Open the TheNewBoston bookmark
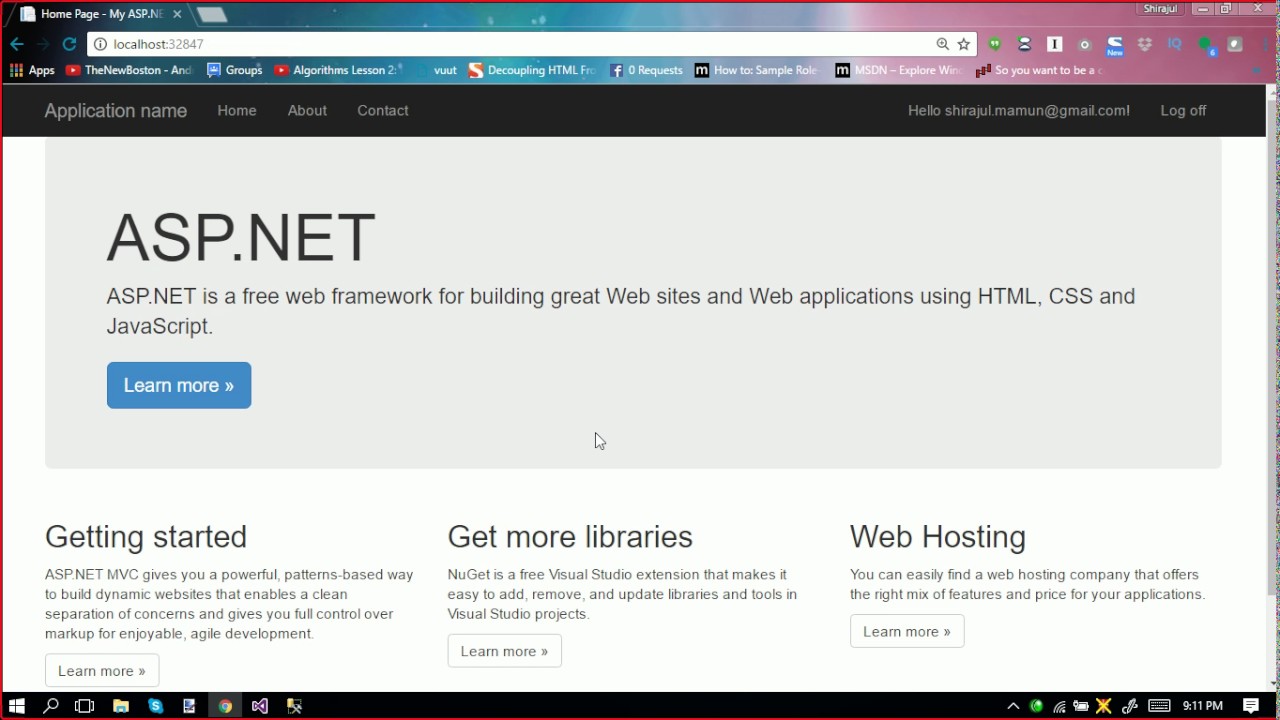Screen dimensions: 1280x720 129,70
